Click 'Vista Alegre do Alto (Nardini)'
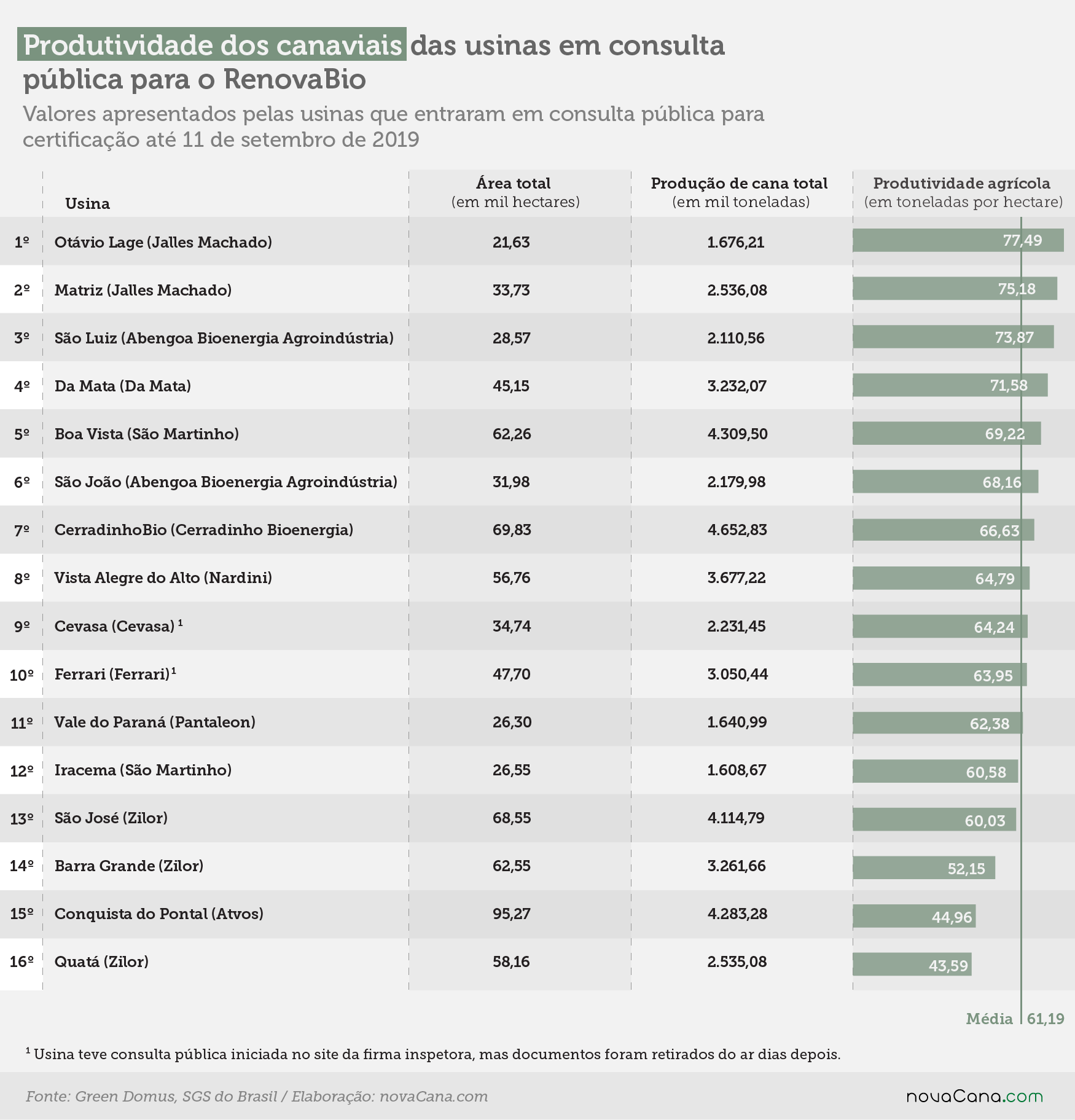 tap(163, 578)
